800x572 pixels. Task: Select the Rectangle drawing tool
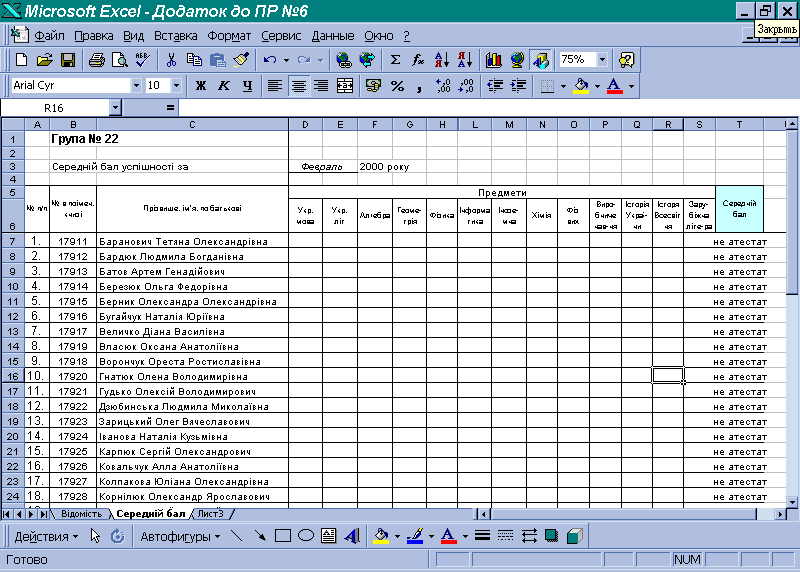tap(283, 536)
